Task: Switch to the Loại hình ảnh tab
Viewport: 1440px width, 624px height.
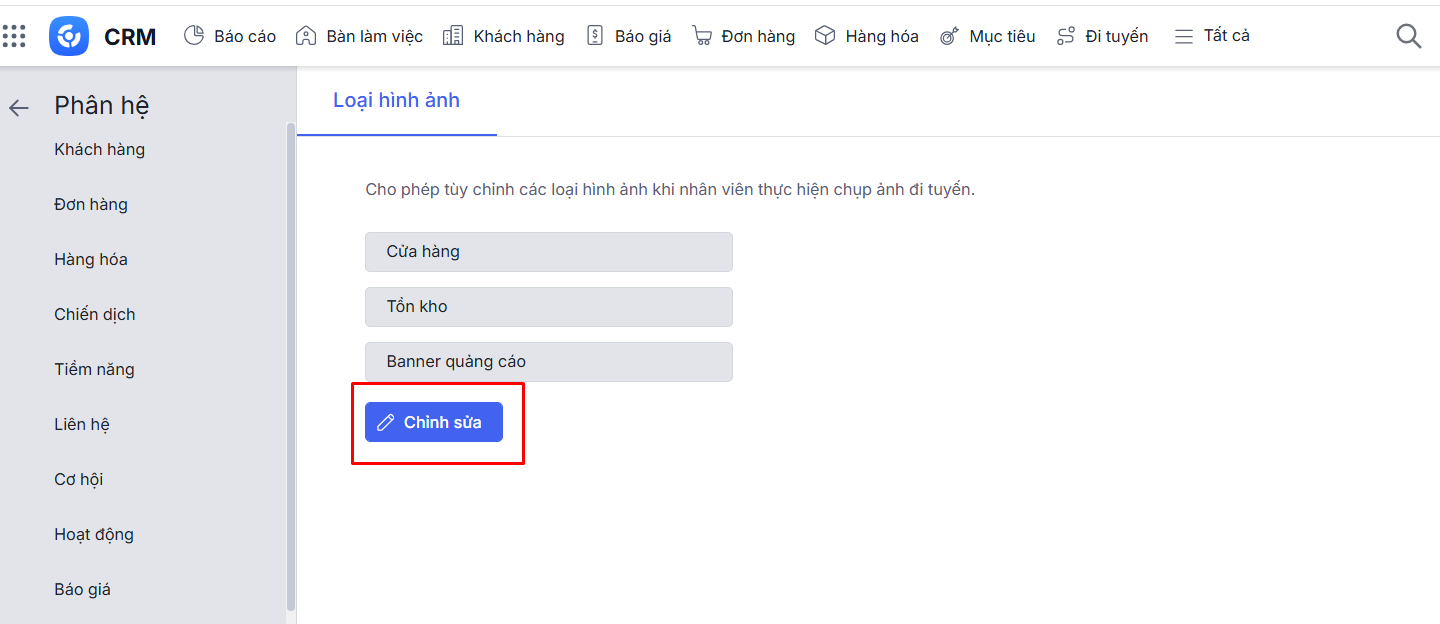Action: pos(397,101)
